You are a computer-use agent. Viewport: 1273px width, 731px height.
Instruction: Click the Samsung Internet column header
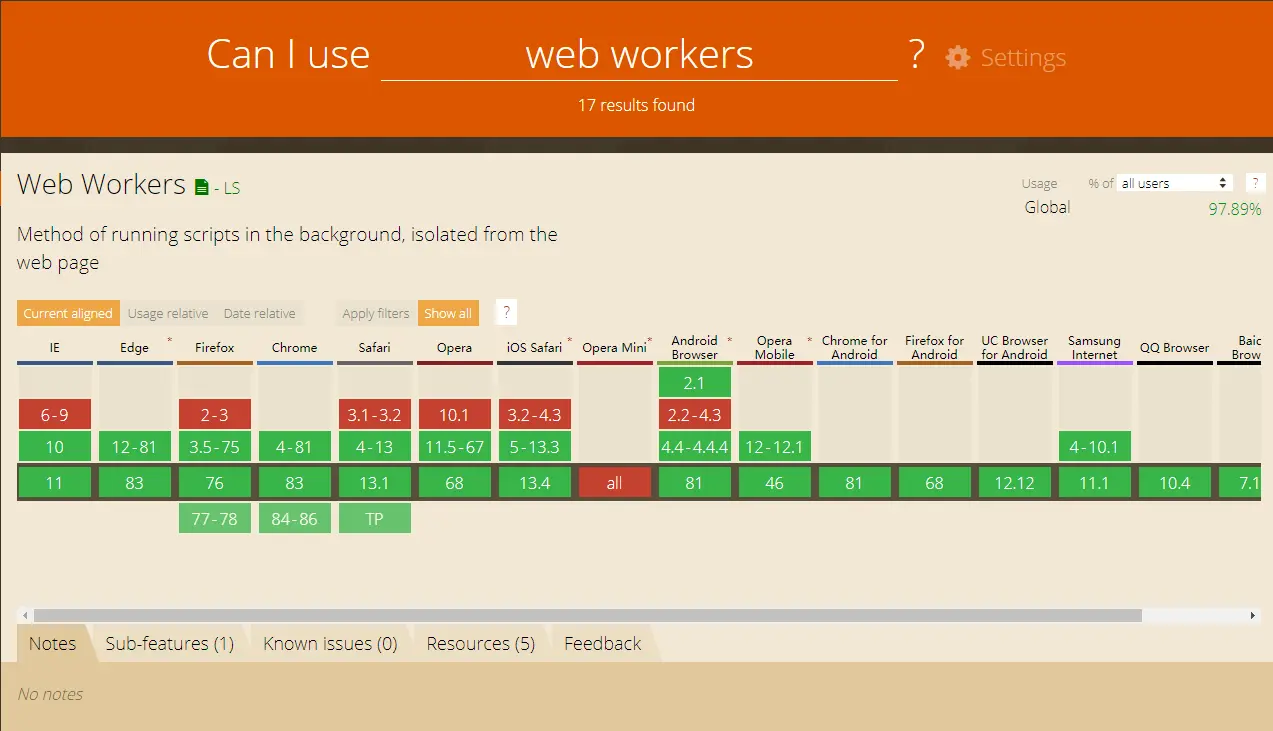coord(1095,348)
